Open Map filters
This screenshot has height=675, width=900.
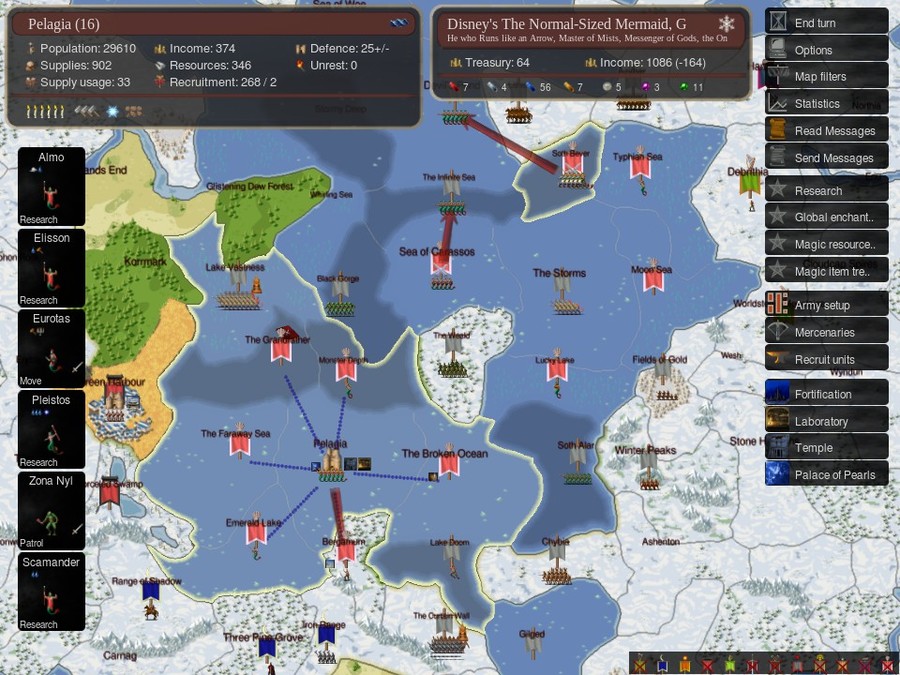[x=826, y=76]
